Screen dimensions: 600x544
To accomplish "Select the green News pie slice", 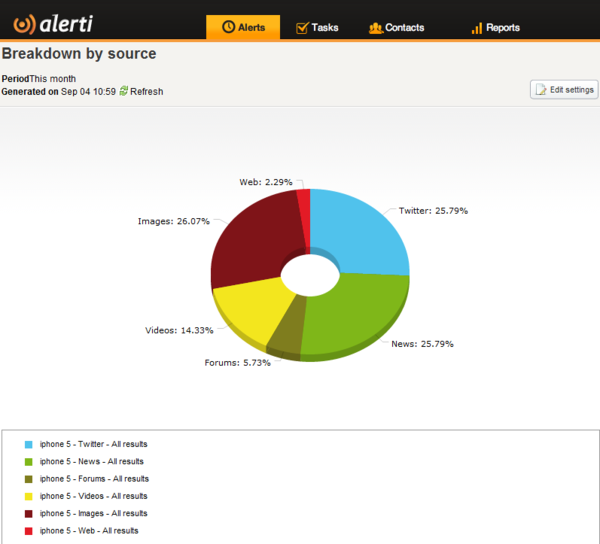I will (356, 314).
